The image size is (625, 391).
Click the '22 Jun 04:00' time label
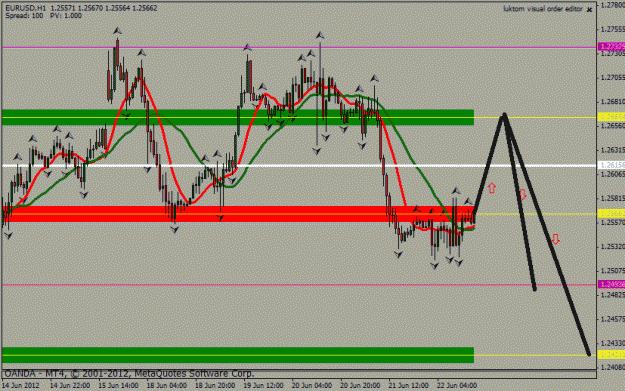[x=457, y=385]
